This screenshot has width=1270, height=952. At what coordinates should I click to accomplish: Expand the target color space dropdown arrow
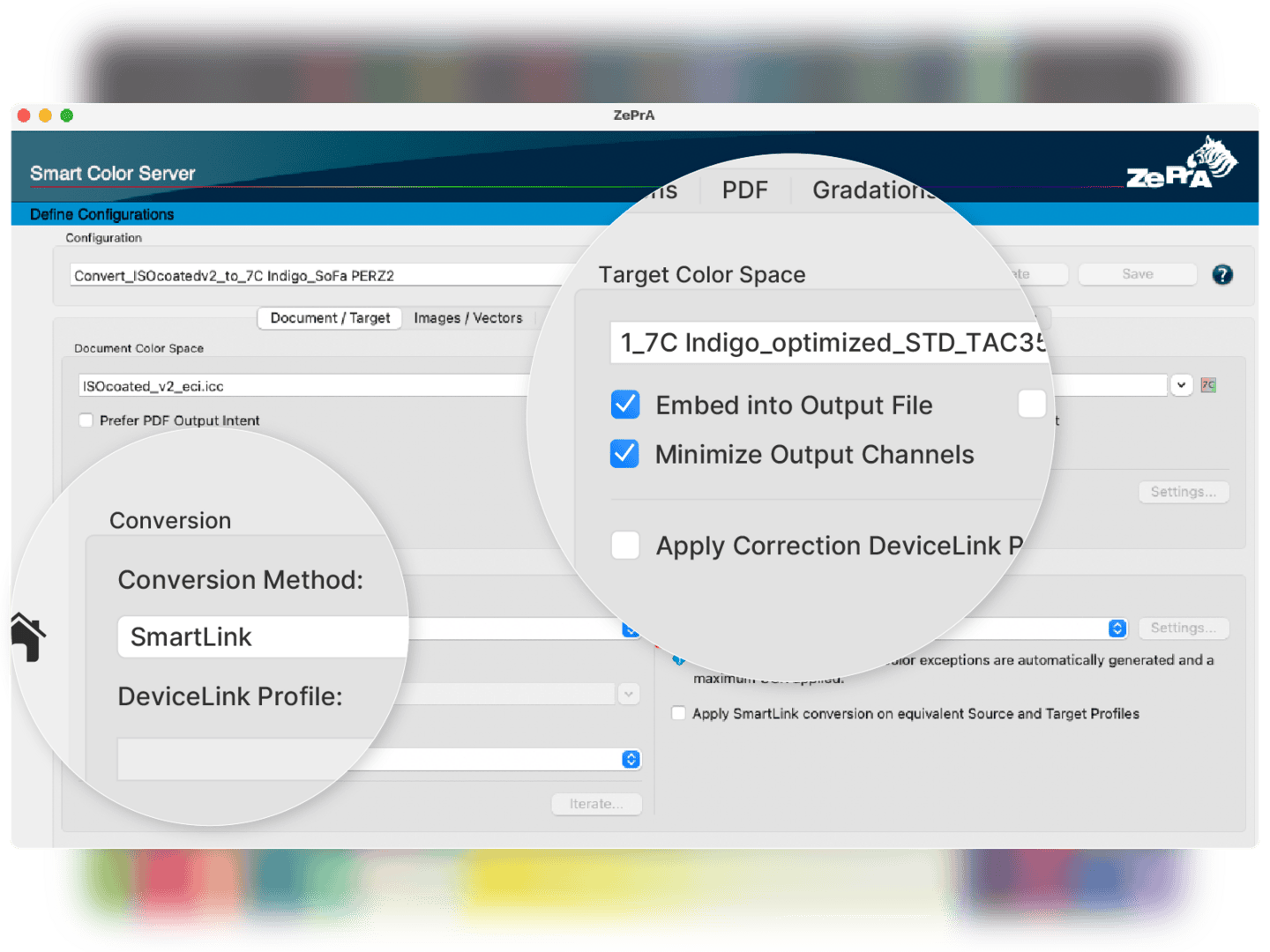pyautogui.click(x=1181, y=385)
